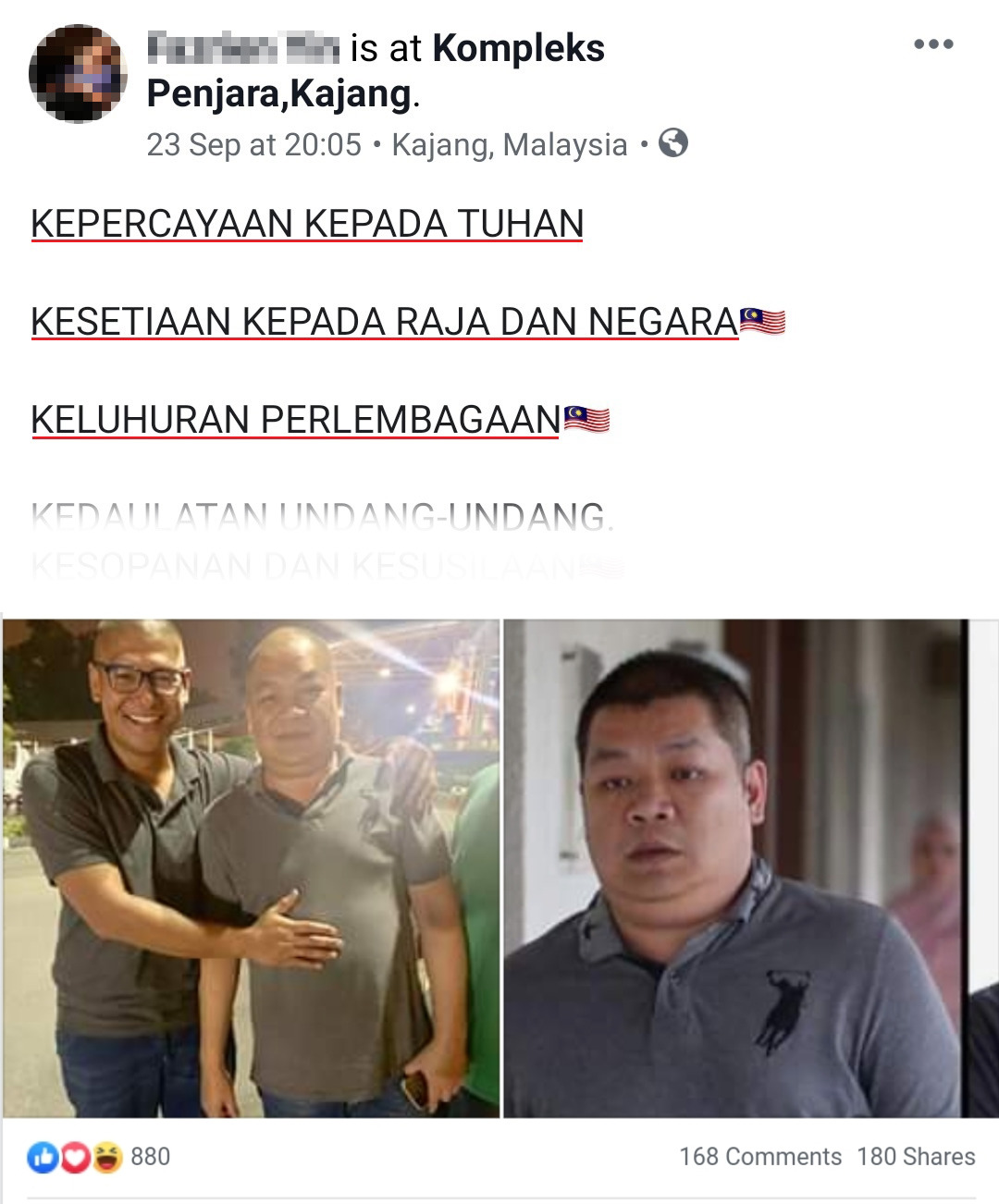Open the 23 Sep at 20:05 timestamp
Viewport: 999px width, 1204px height.
coord(253,144)
